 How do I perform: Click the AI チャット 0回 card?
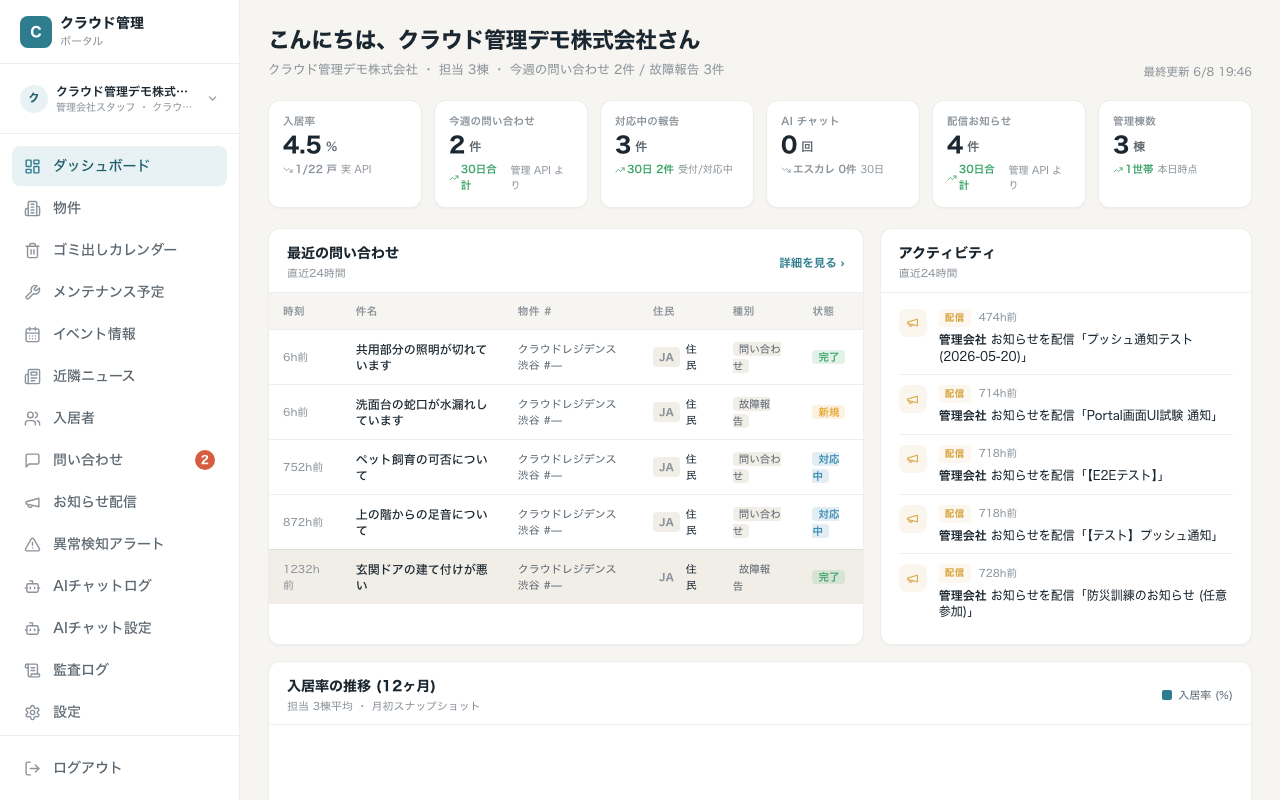point(843,154)
